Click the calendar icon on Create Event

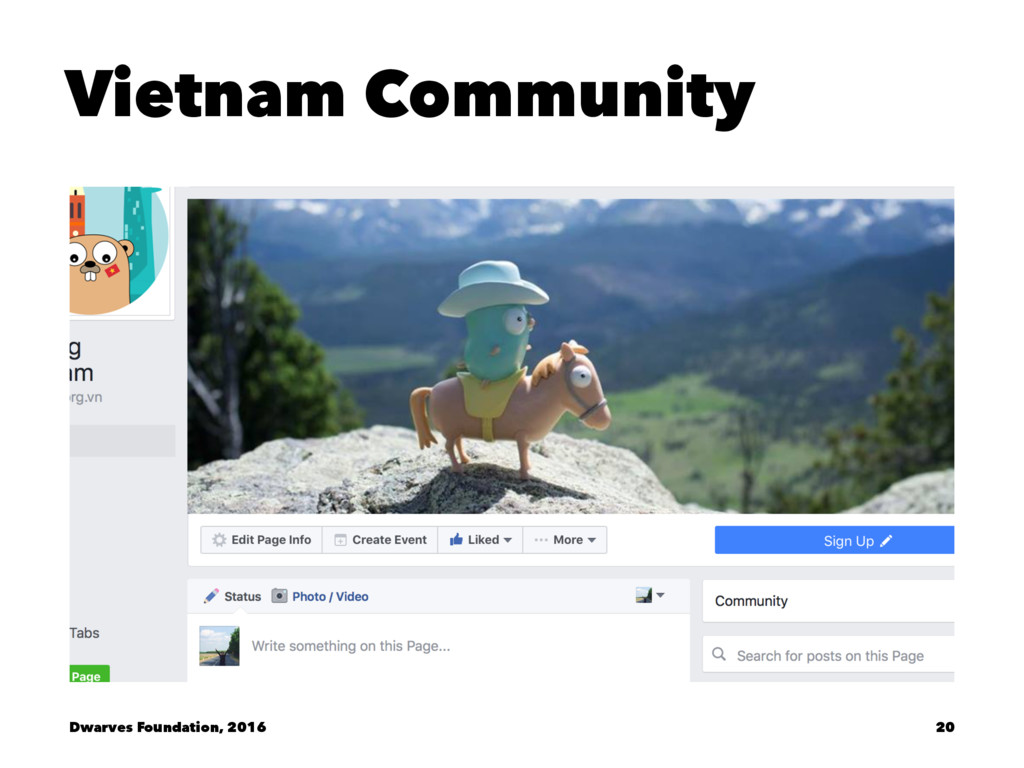(340, 540)
